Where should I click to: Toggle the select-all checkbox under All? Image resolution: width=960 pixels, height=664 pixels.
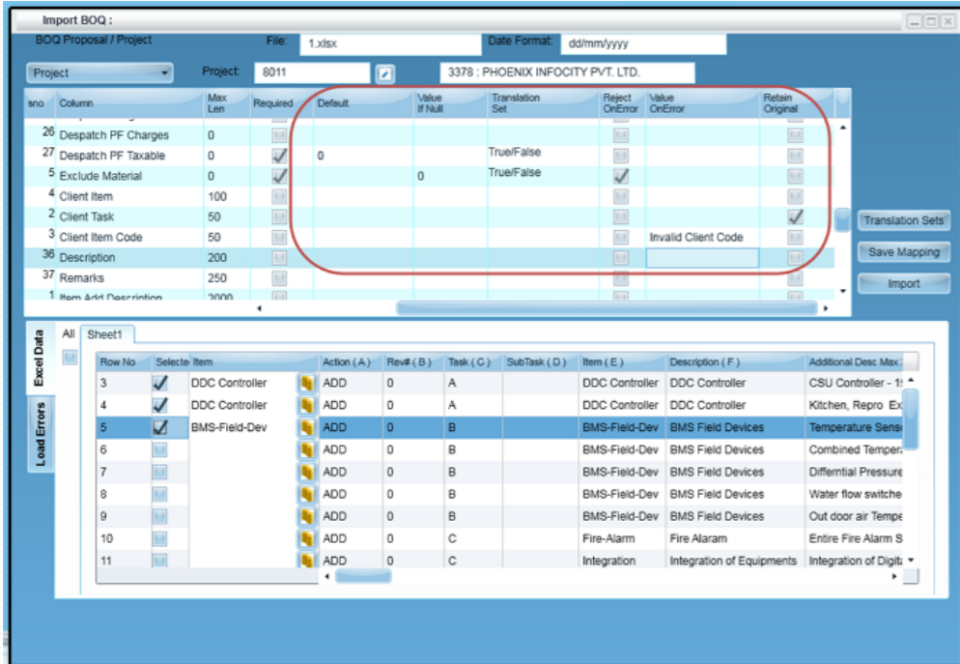[x=70, y=357]
